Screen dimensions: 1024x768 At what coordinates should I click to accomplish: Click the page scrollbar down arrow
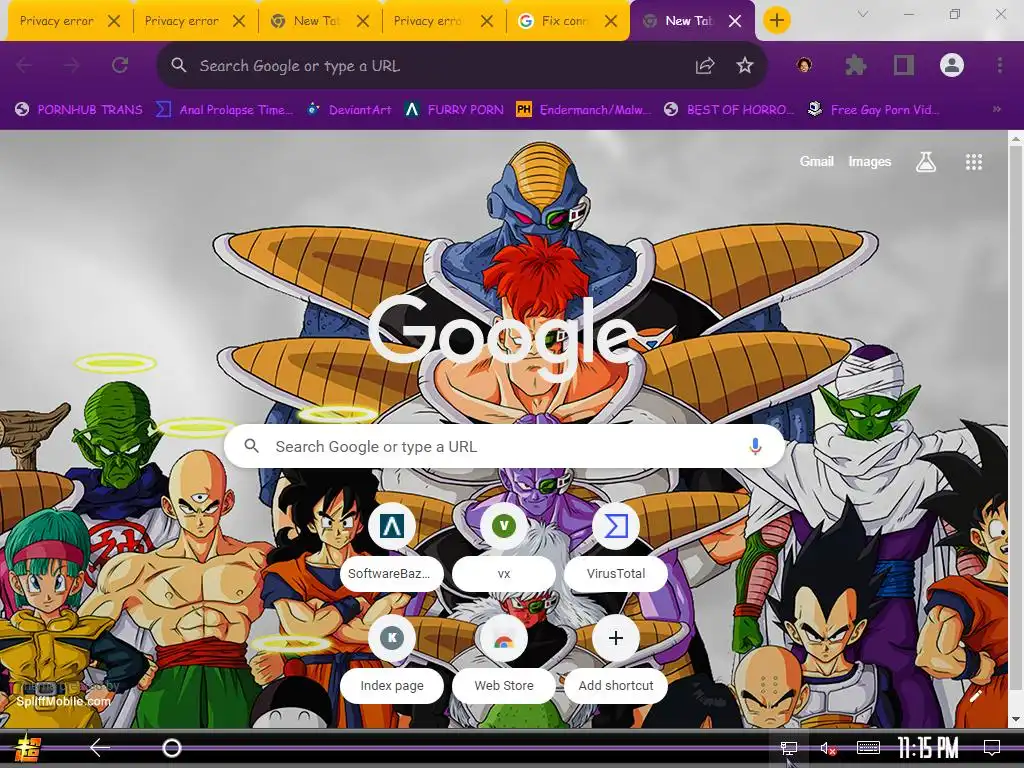[x=1016, y=720]
